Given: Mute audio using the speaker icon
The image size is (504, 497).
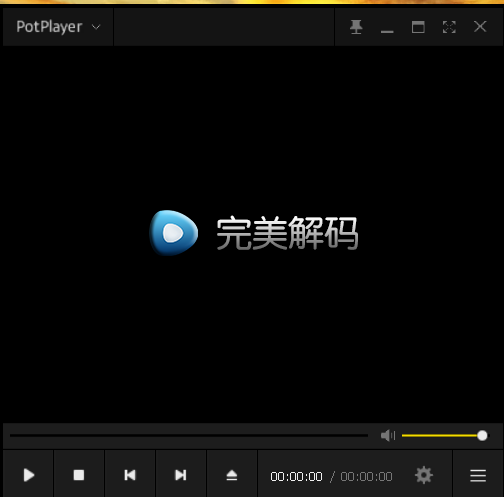Looking at the screenshot, I should (x=388, y=435).
